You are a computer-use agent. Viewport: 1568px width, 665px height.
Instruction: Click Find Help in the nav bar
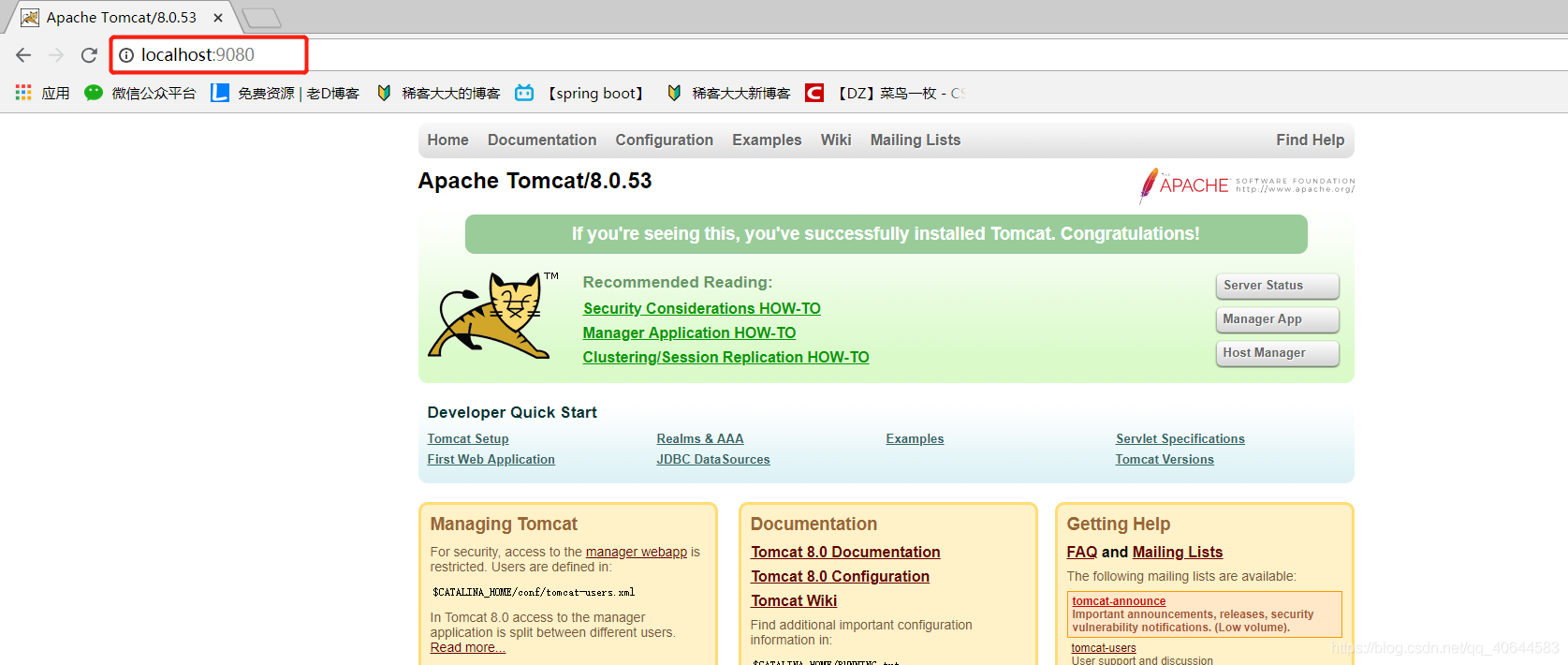[x=1310, y=140]
